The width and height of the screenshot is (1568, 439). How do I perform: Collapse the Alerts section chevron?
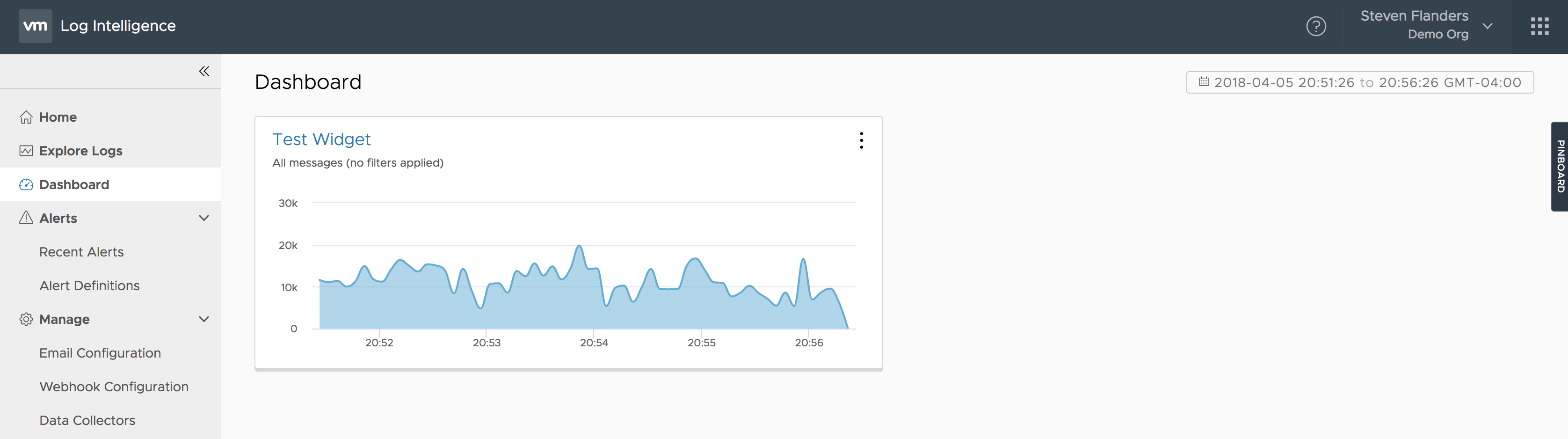(x=204, y=218)
